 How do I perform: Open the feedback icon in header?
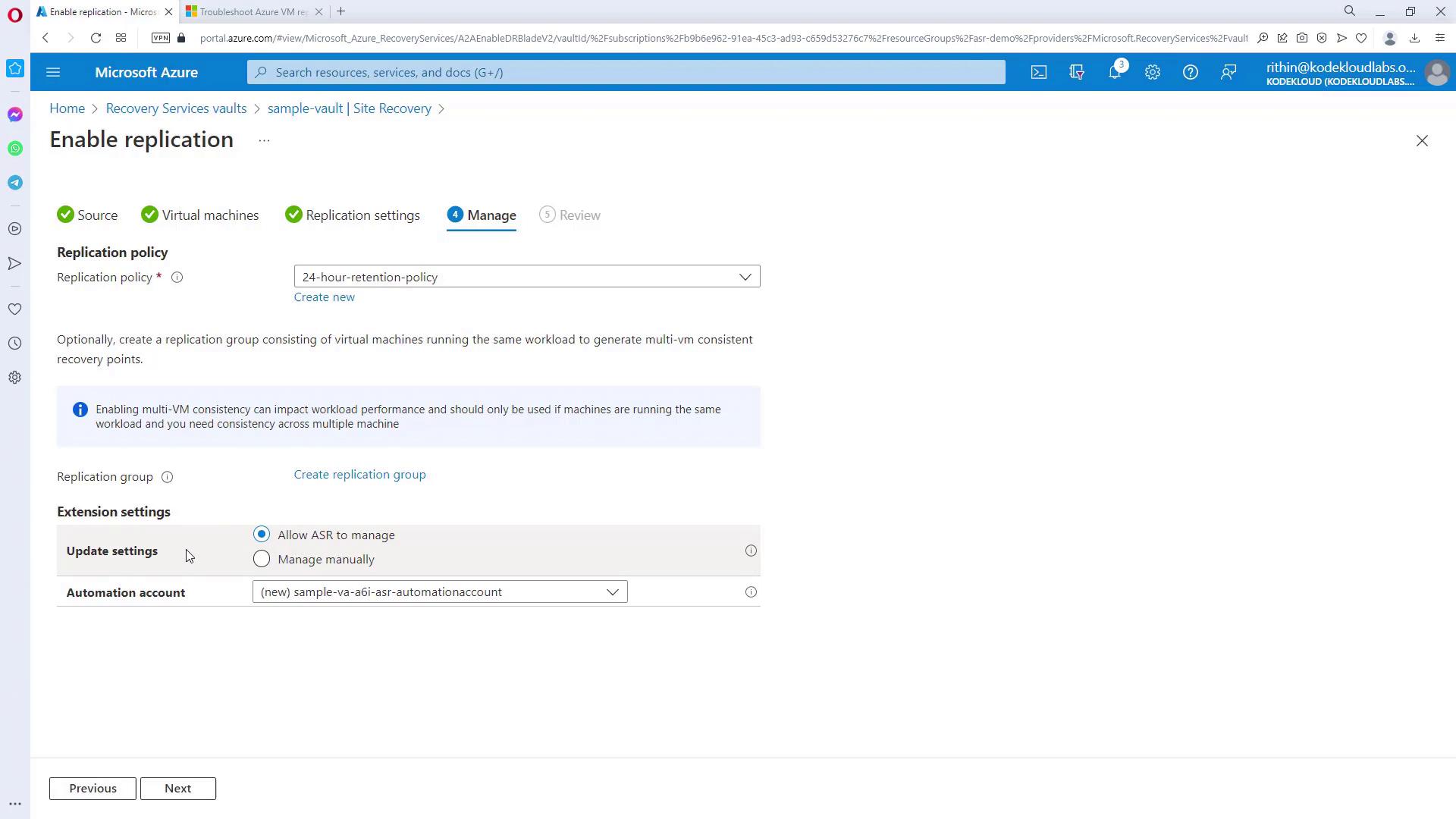pos(1228,72)
